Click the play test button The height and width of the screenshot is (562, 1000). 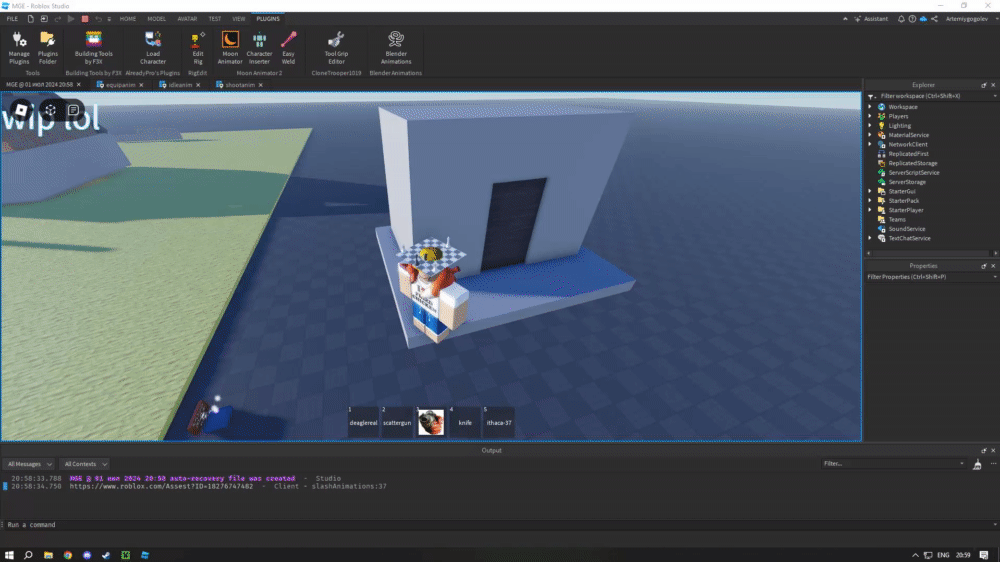[x=71, y=19]
